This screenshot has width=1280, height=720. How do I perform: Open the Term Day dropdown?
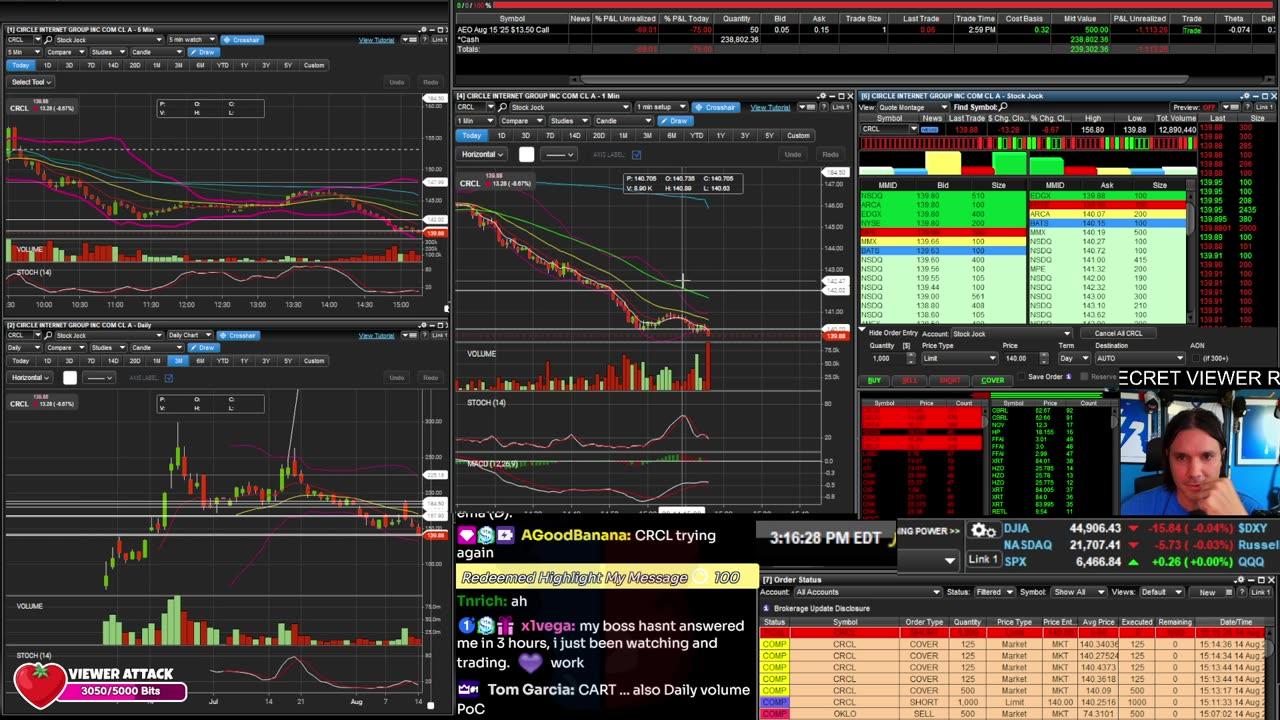point(1074,358)
